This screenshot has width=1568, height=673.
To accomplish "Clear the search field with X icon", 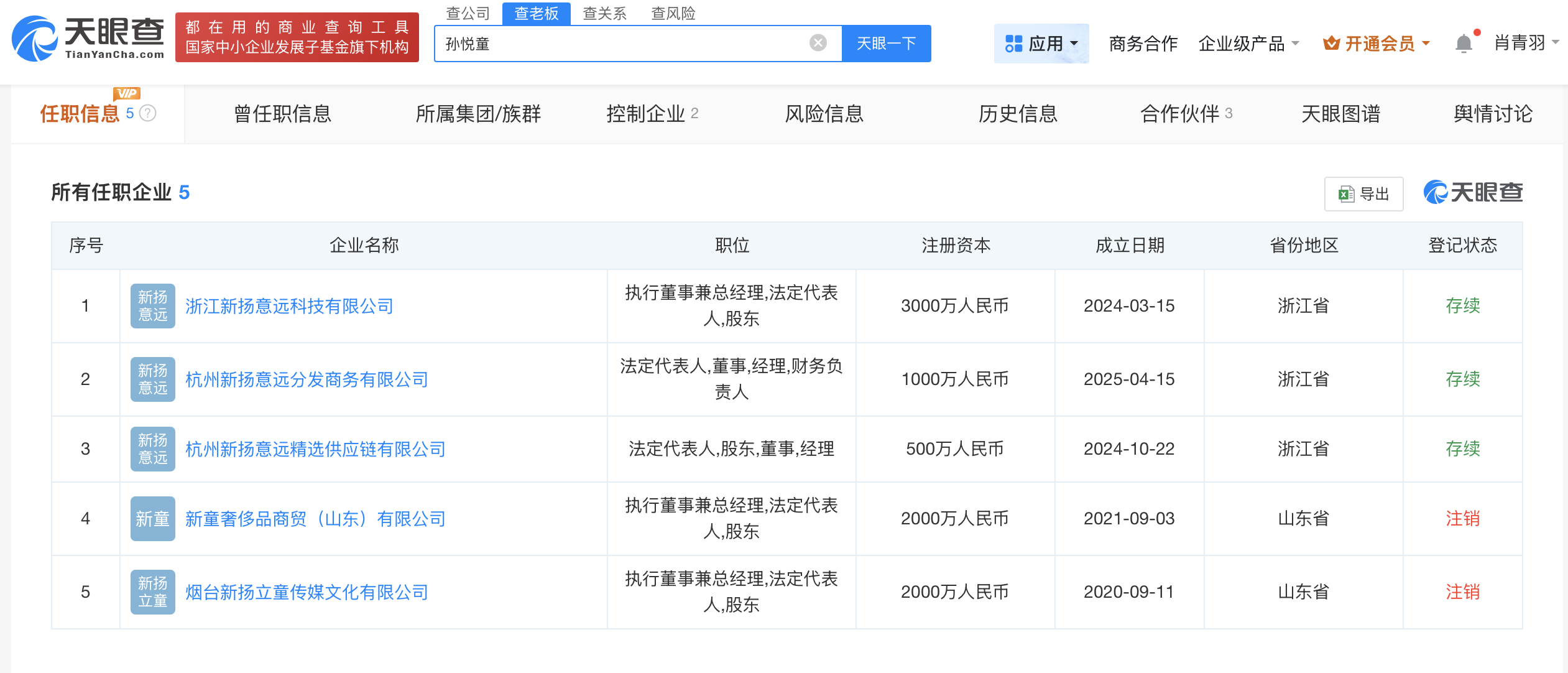I will click(x=818, y=43).
